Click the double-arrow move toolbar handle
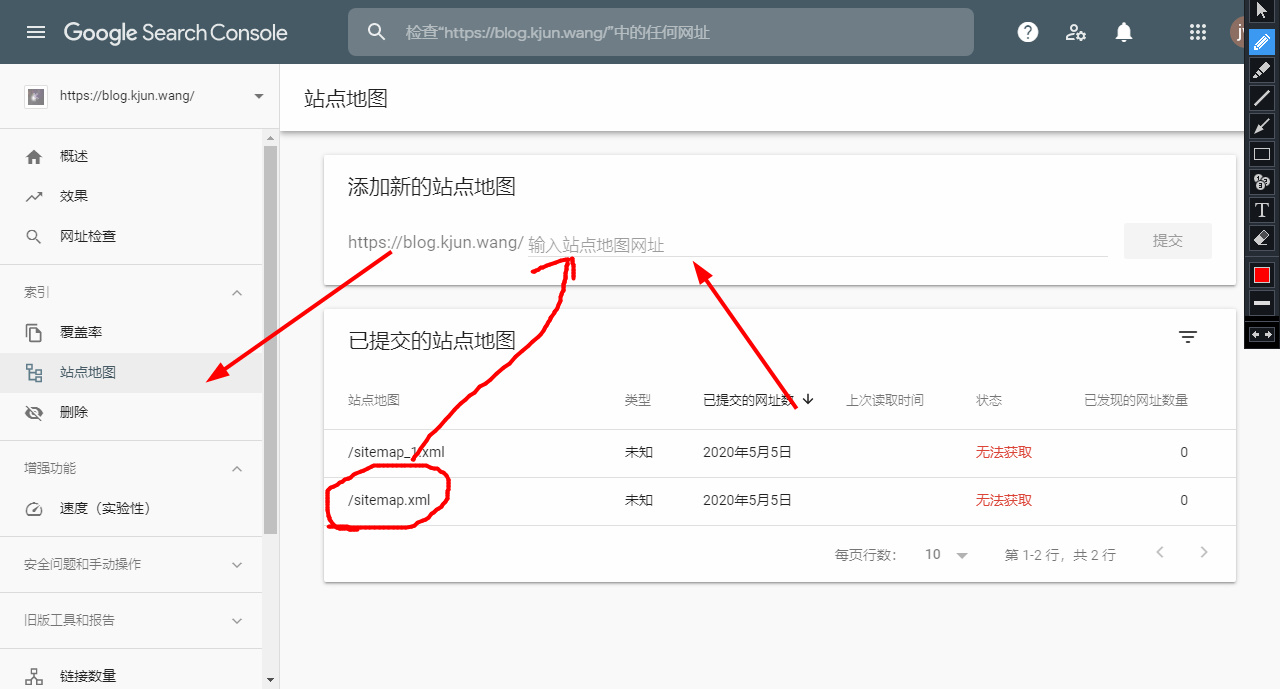The image size is (1280, 689). coord(1262,334)
